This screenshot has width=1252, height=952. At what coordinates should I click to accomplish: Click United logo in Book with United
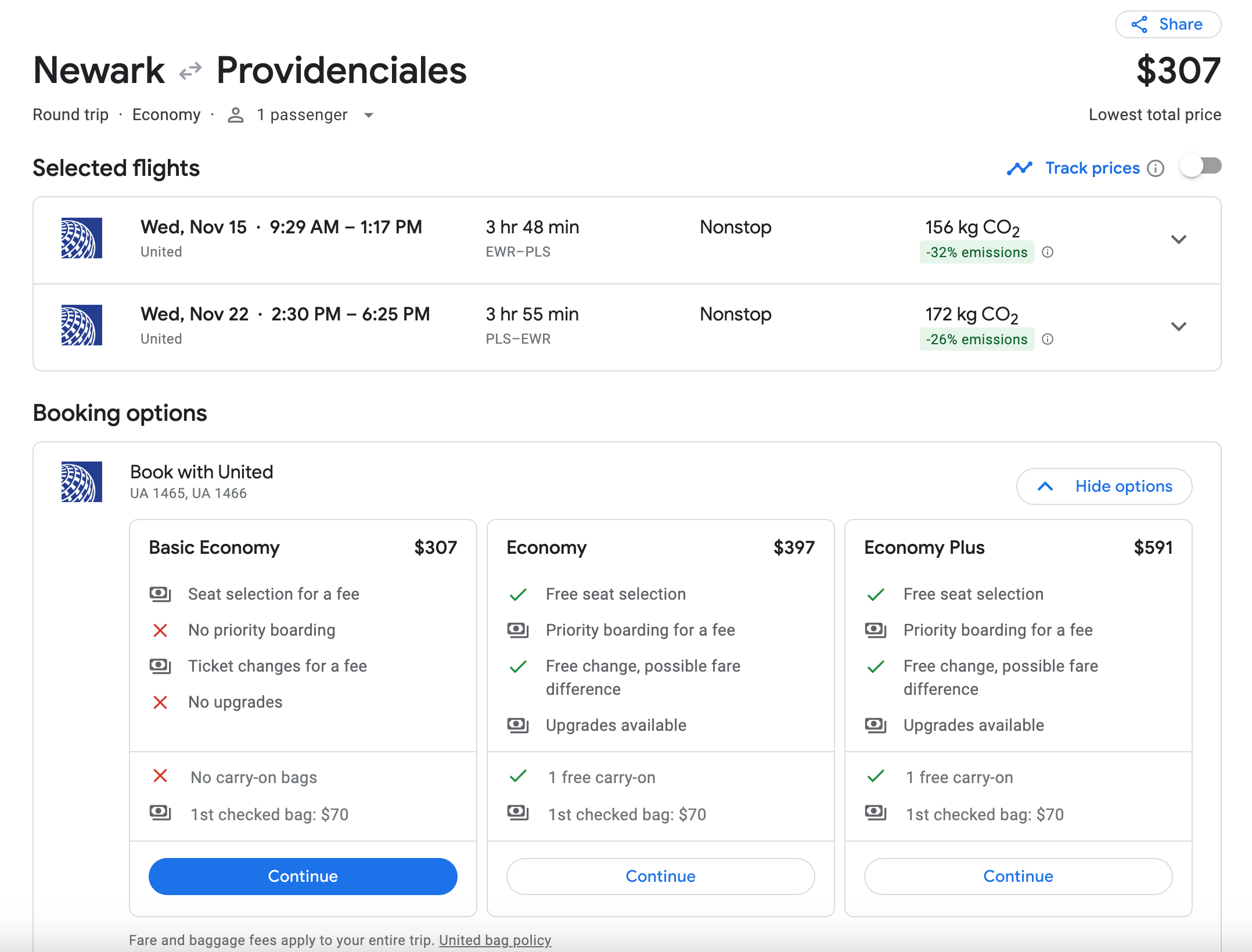click(82, 482)
